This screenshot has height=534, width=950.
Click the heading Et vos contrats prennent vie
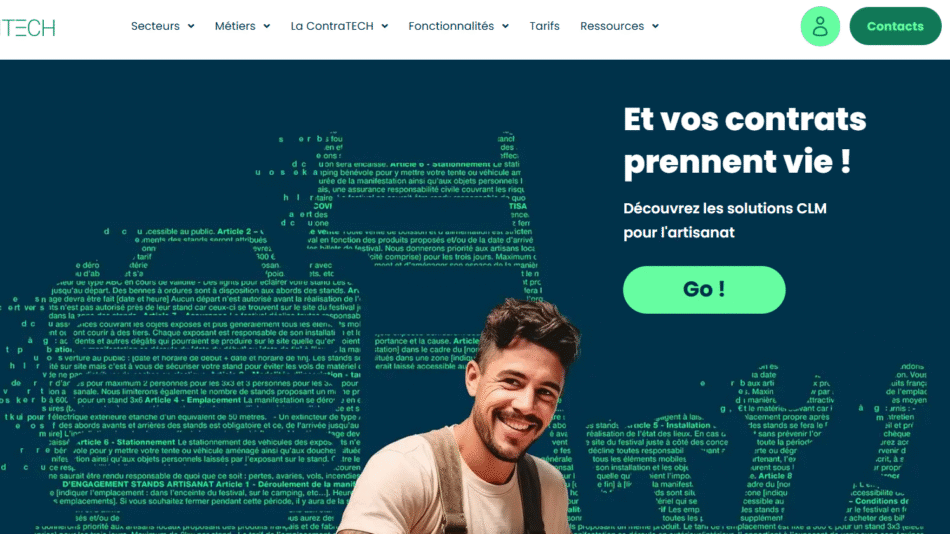(x=745, y=141)
